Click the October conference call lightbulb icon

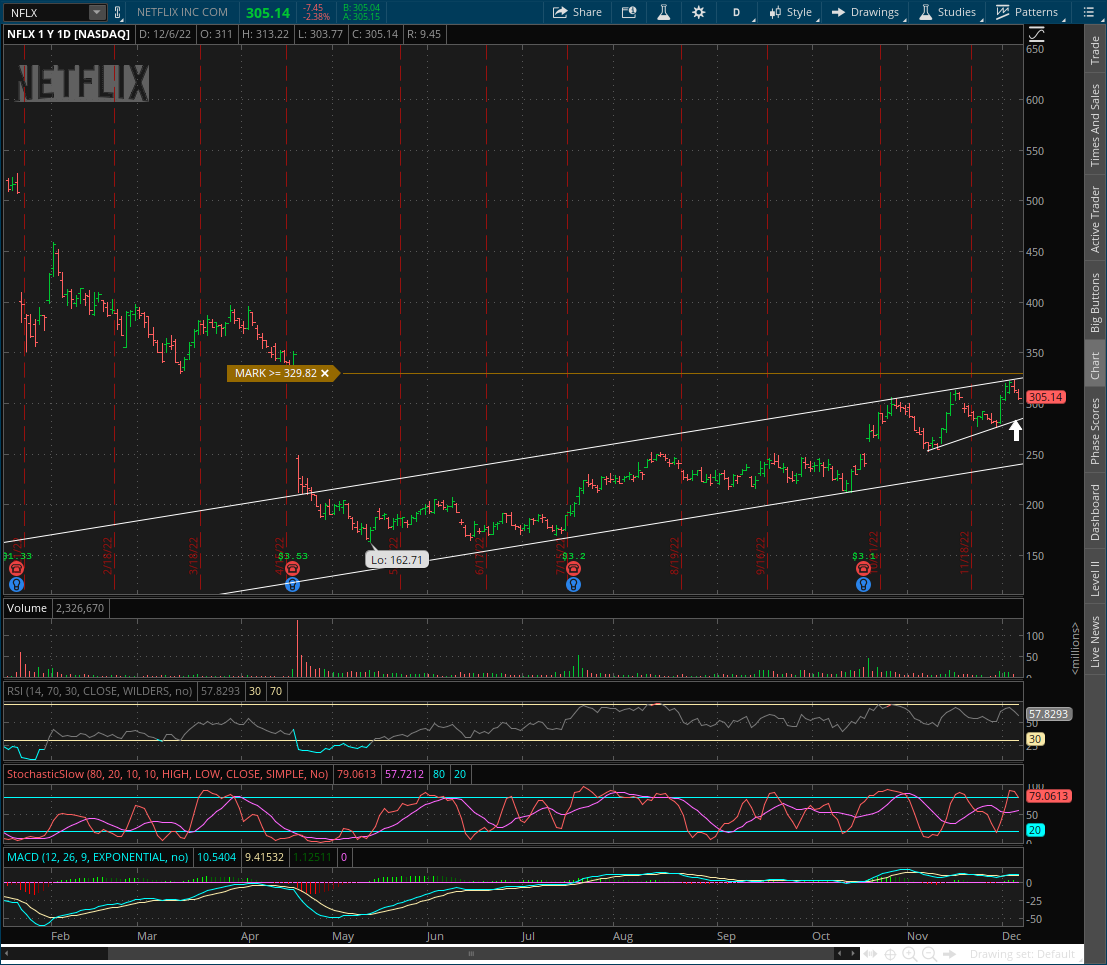(863, 585)
